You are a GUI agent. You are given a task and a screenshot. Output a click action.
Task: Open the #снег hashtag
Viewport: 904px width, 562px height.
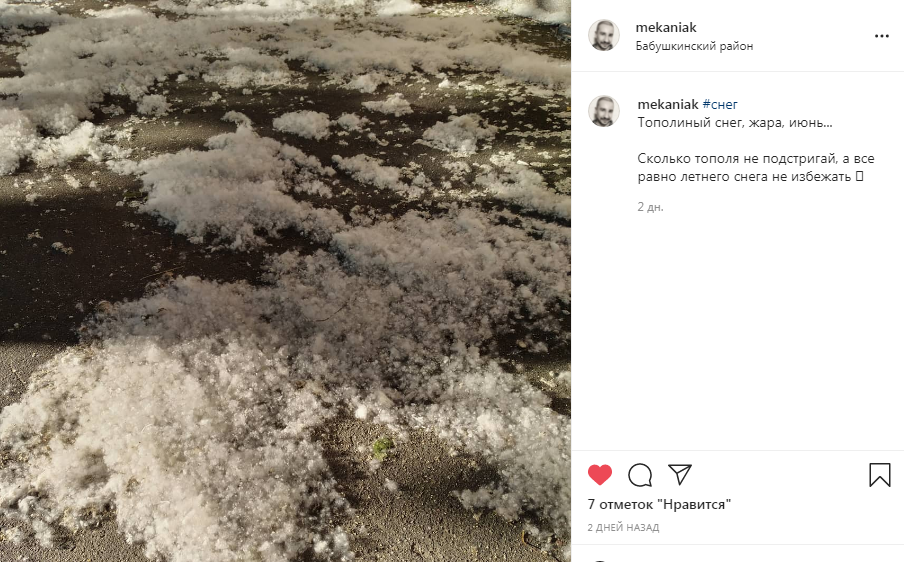(720, 104)
